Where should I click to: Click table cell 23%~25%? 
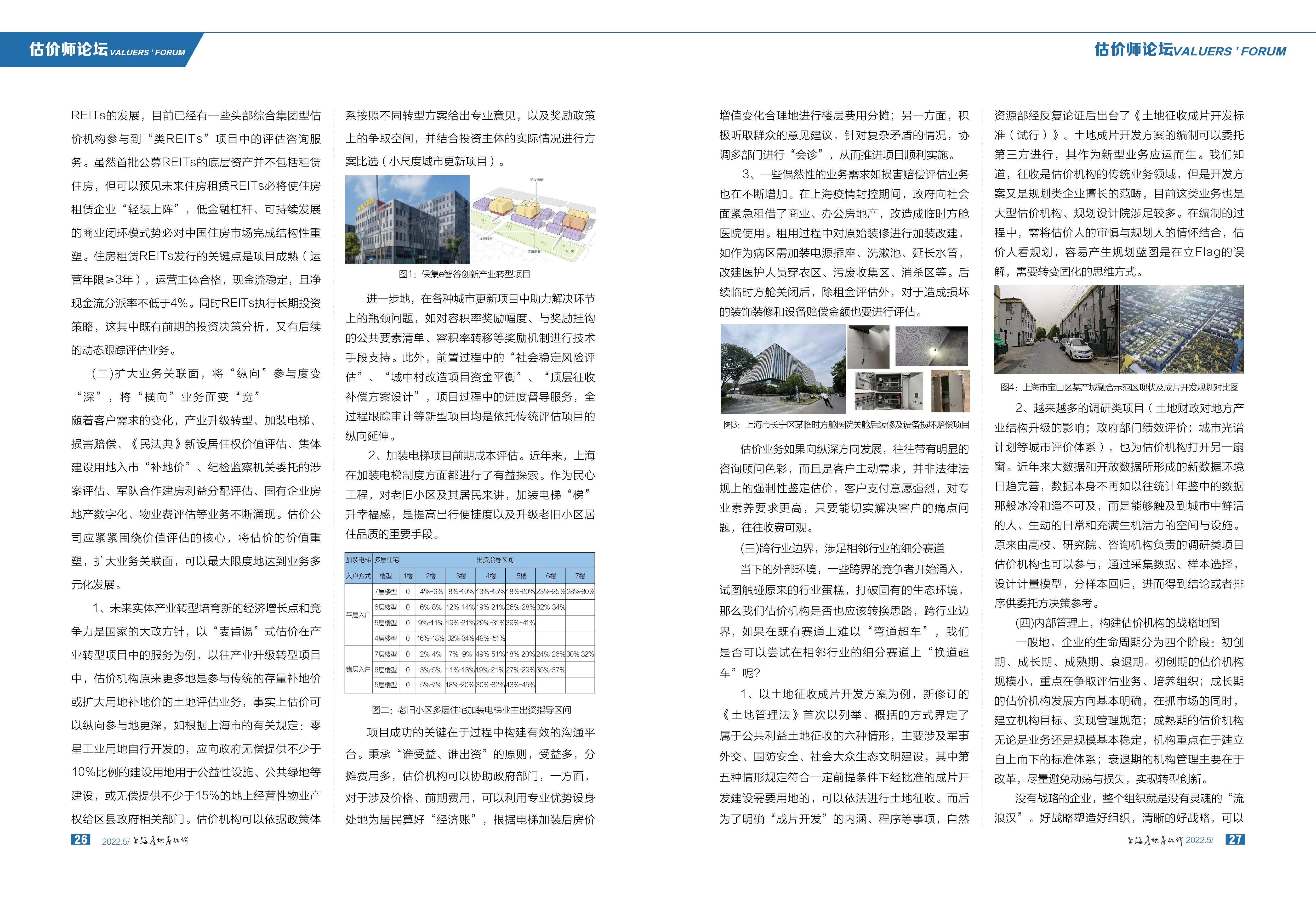(x=550, y=591)
